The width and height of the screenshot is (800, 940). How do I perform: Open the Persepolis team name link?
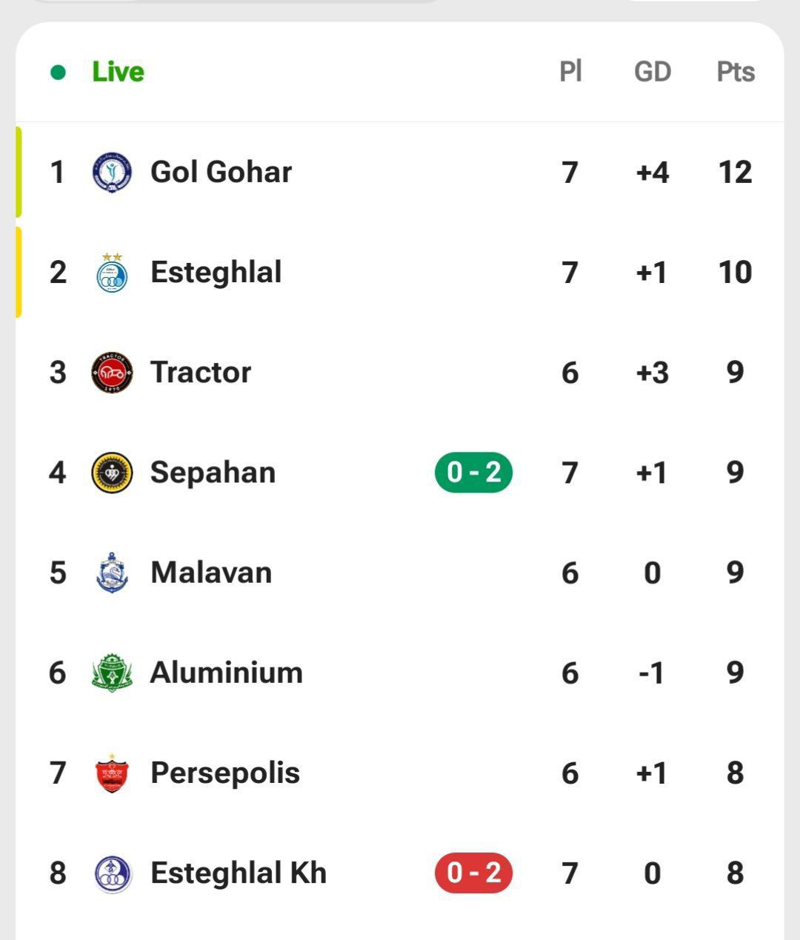[x=225, y=773]
